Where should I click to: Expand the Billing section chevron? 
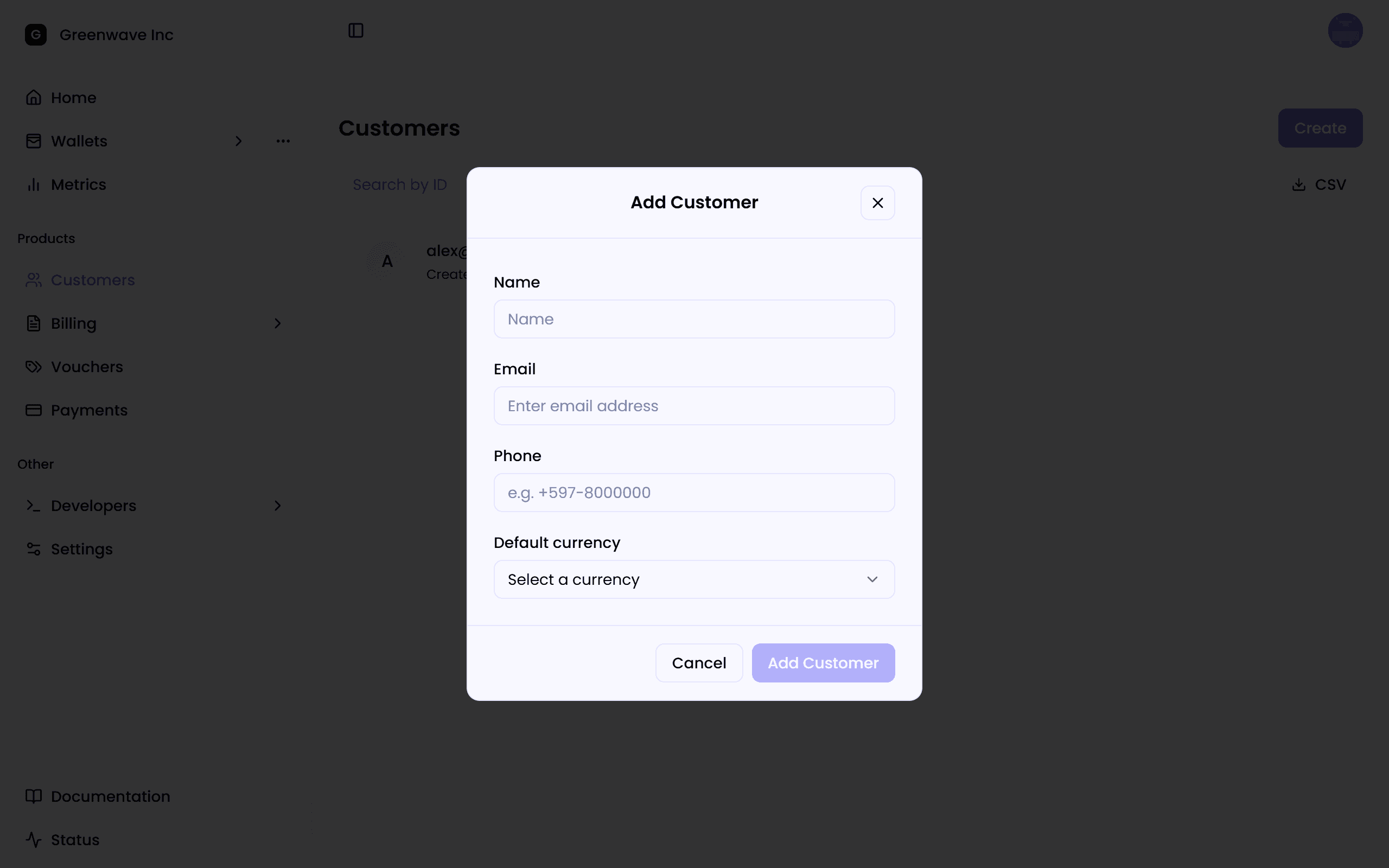point(278,324)
